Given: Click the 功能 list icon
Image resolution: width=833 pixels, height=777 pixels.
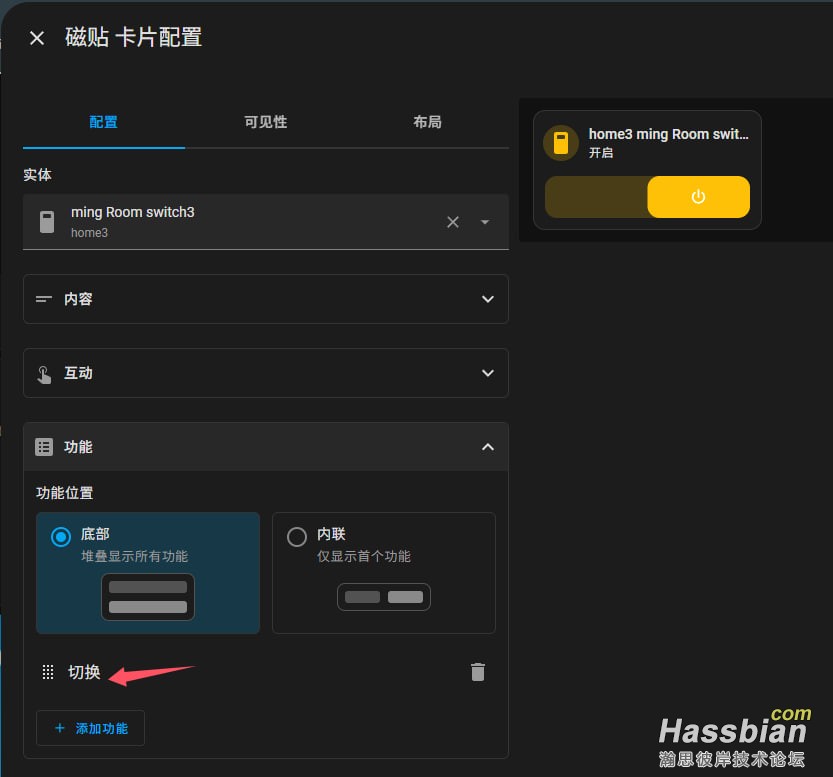Looking at the screenshot, I should pyautogui.click(x=44, y=447).
